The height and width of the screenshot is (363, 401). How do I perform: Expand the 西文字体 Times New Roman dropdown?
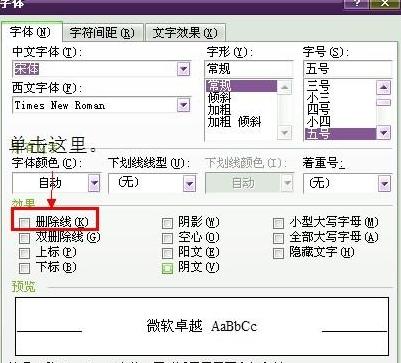coord(183,105)
